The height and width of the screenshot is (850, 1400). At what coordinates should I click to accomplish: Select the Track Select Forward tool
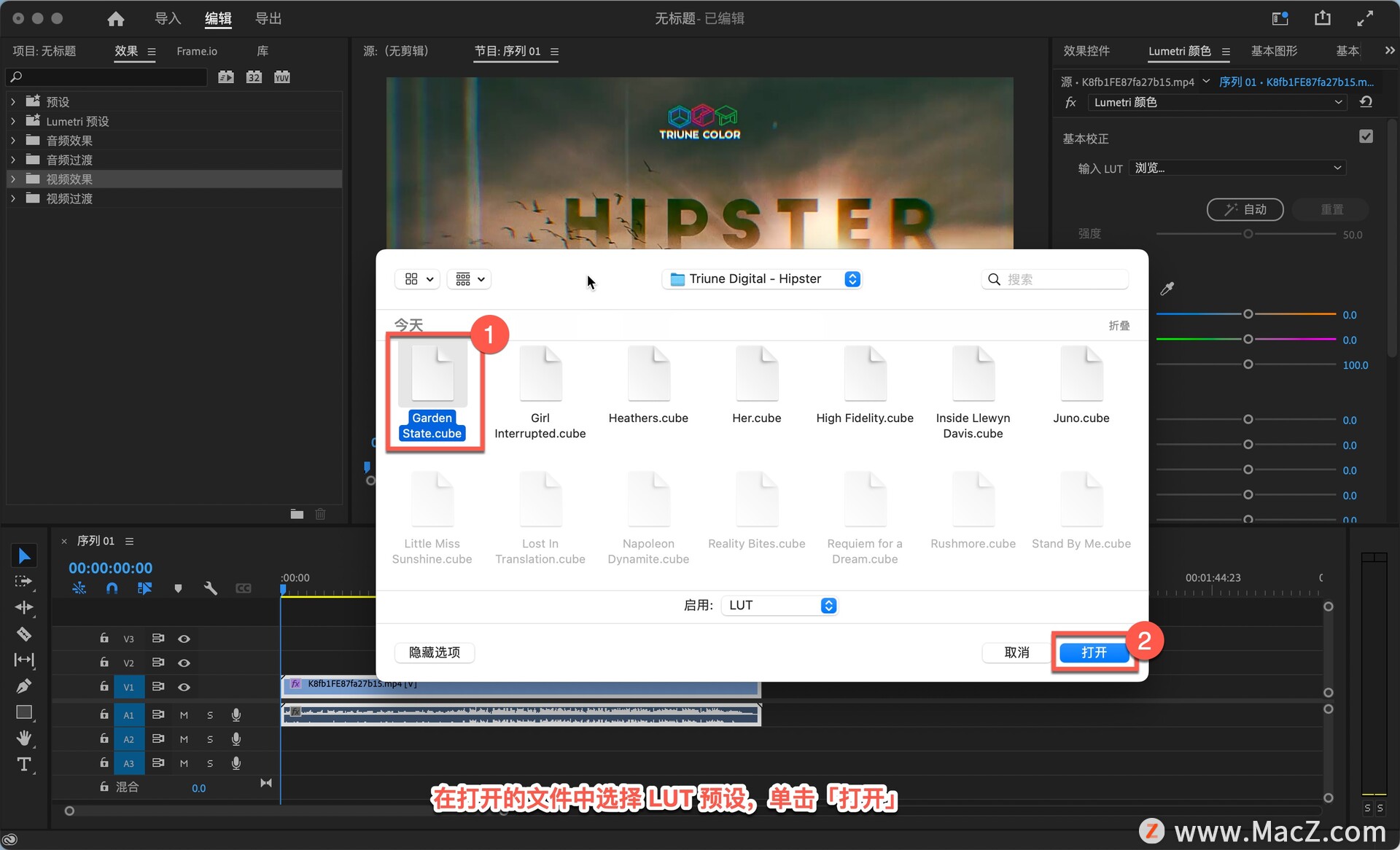point(24,582)
